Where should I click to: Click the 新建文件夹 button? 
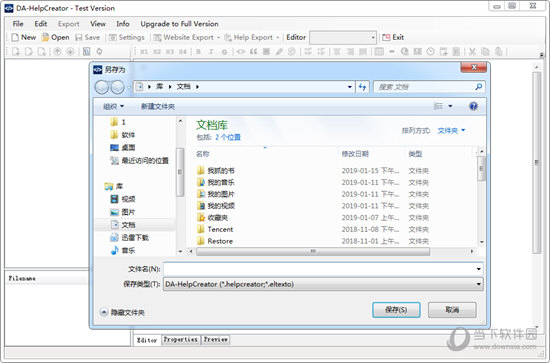point(157,106)
